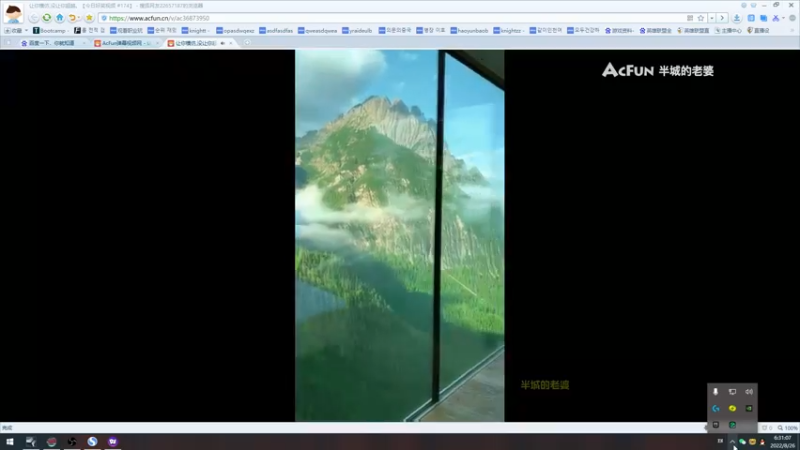Click blue round S icon in taskbar
The width and height of the screenshot is (800, 450).
coord(92,442)
